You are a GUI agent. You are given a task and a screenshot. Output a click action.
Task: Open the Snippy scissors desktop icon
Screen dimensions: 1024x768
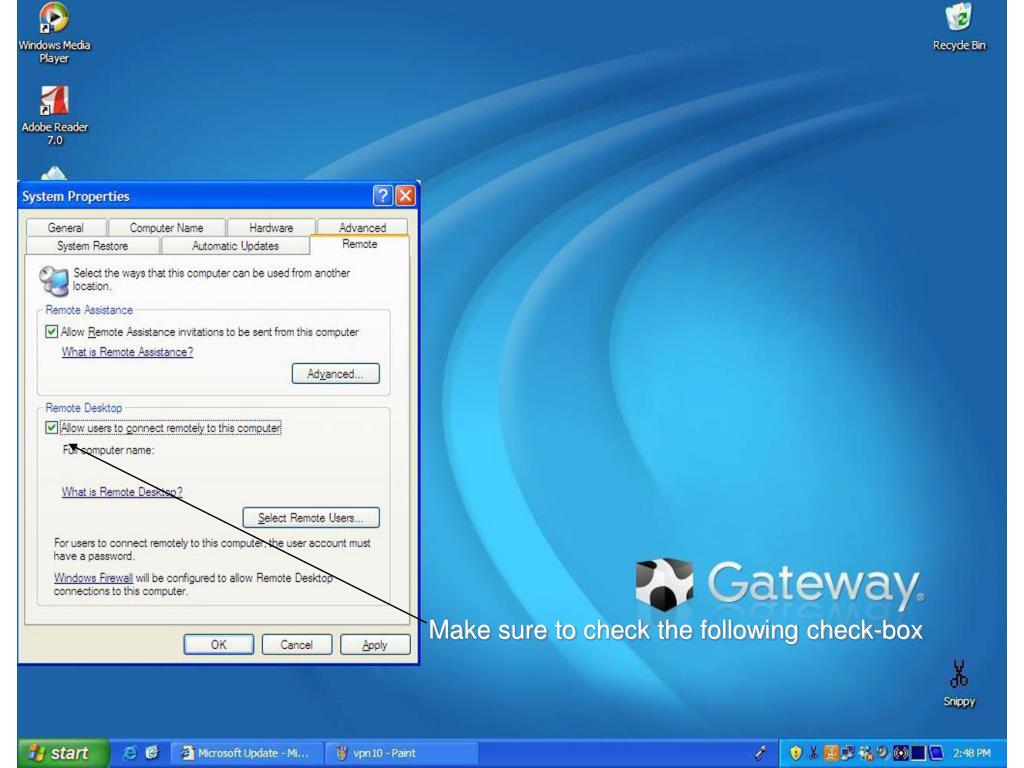[959, 683]
